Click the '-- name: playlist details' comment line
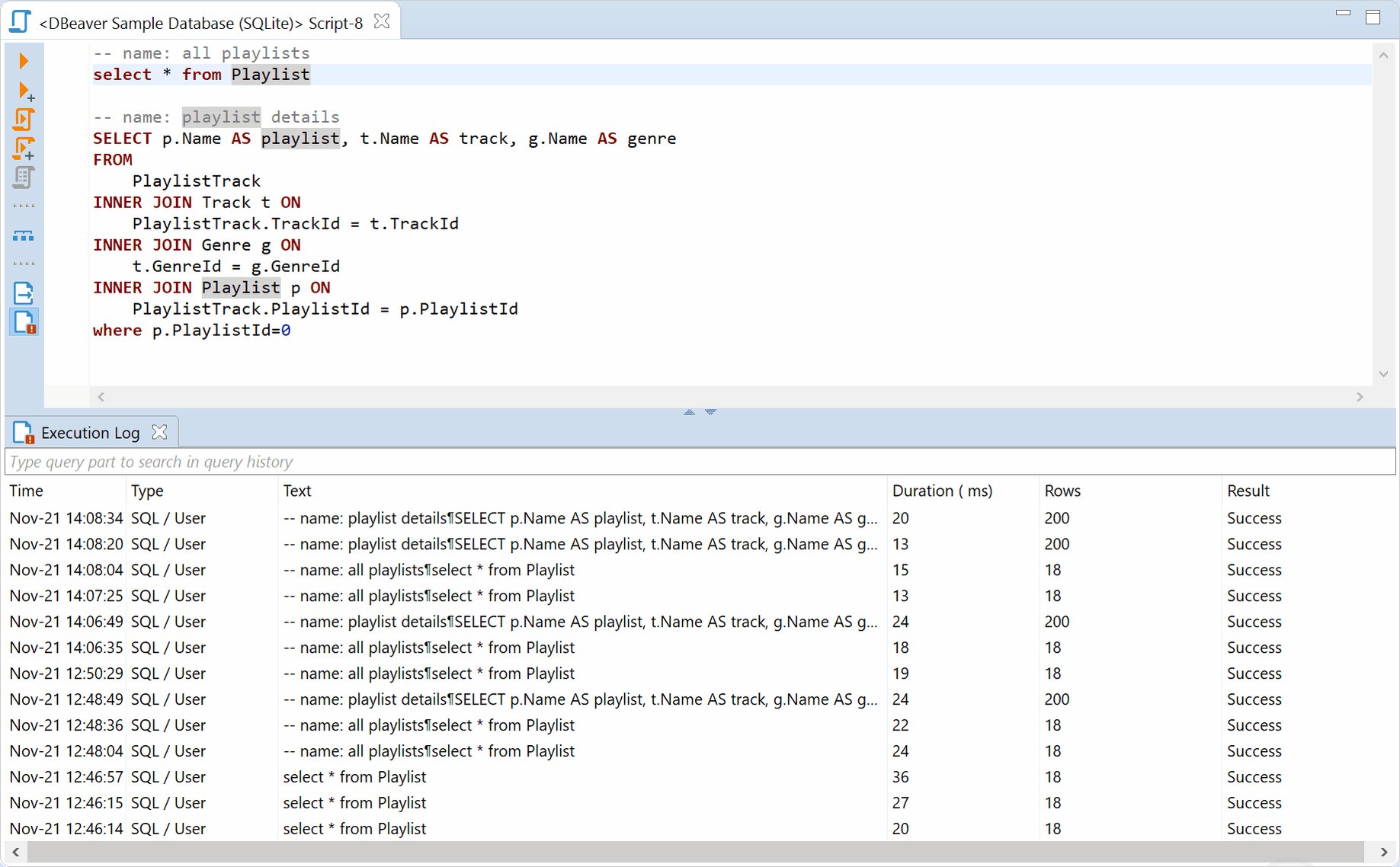Viewport: 1400px width, 867px height. tap(216, 117)
